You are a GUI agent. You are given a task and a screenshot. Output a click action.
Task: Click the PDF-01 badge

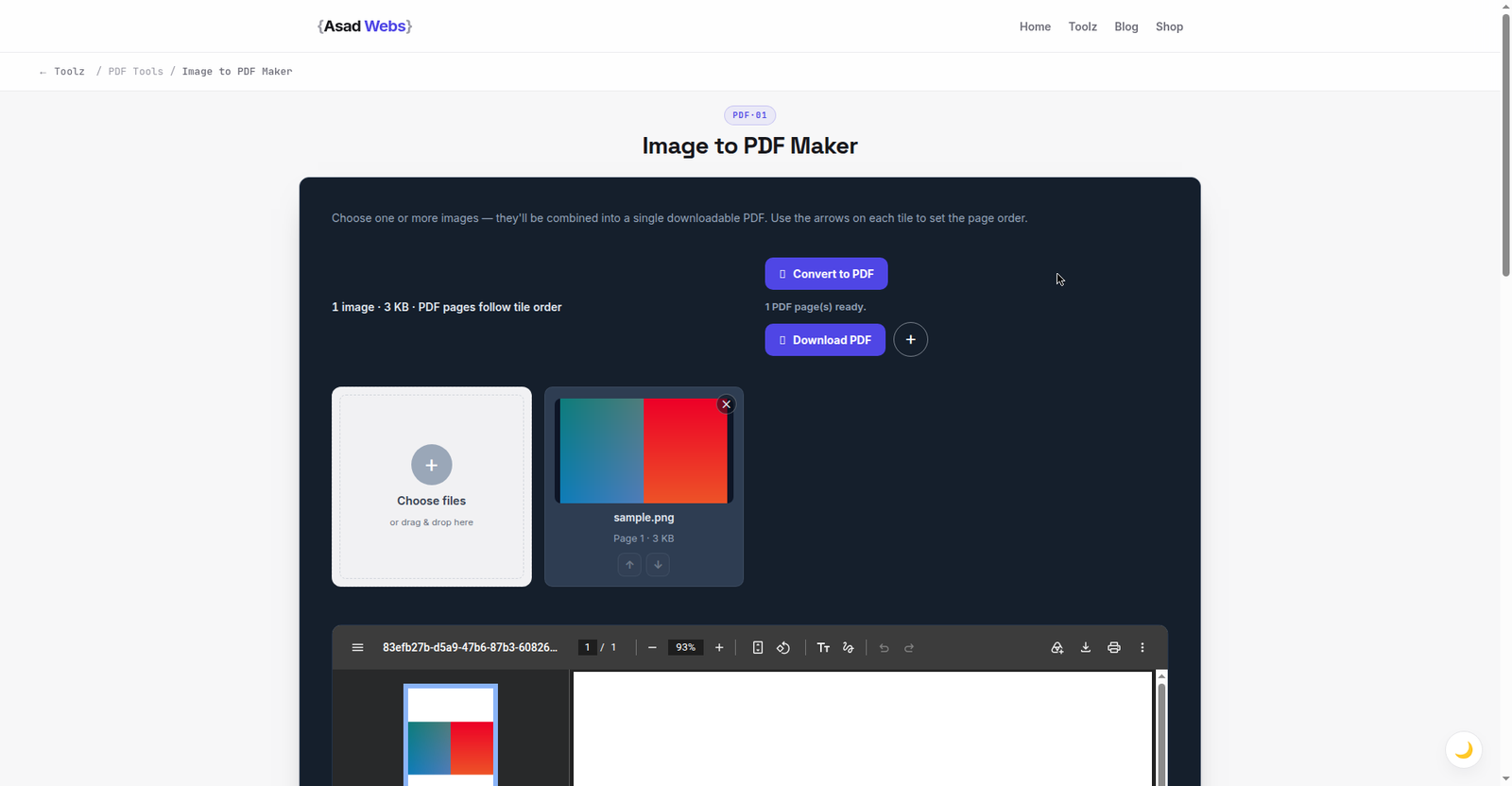(749, 115)
